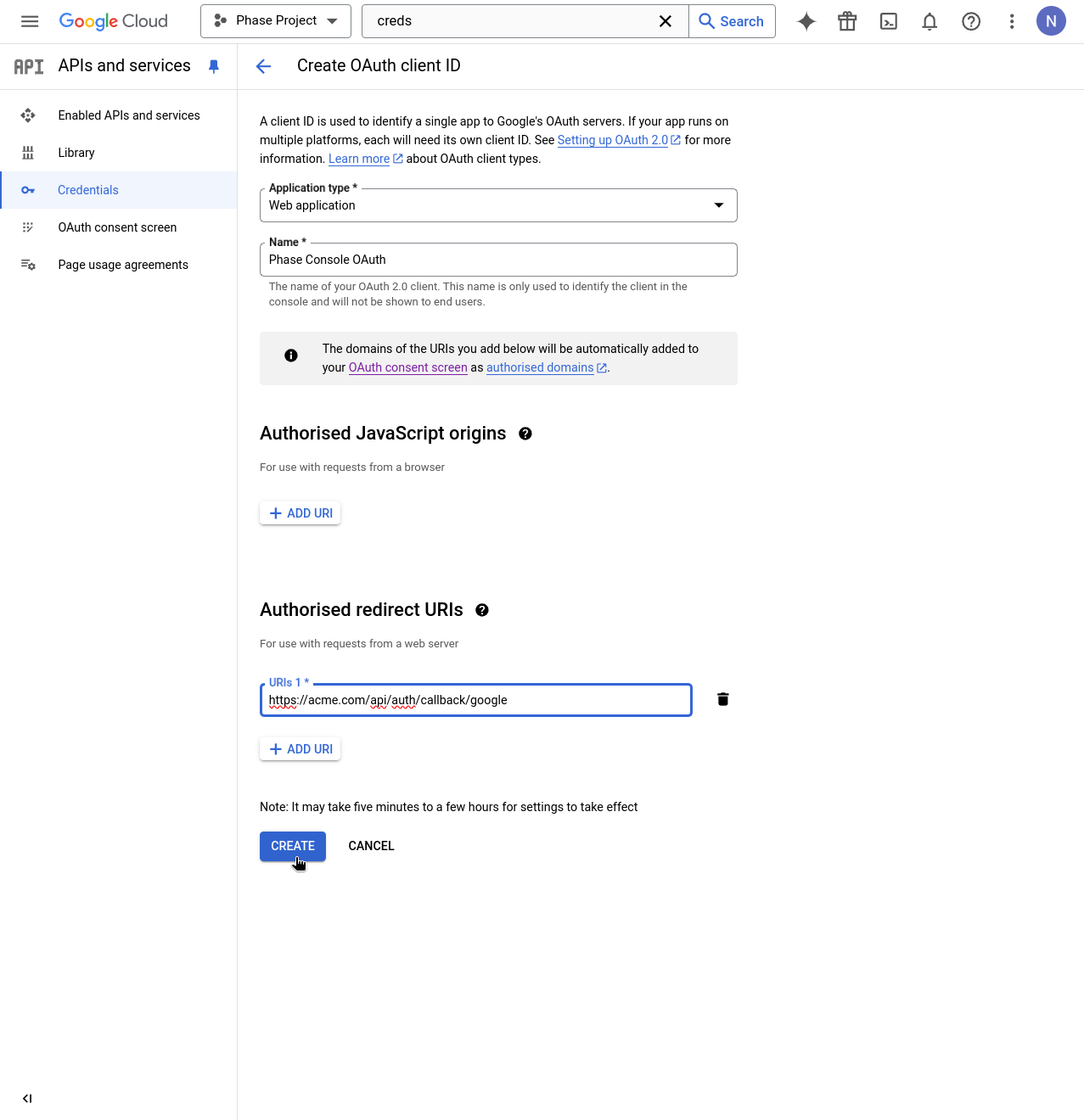Open Gemini AI assistant sparkle icon

pyautogui.click(x=806, y=21)
